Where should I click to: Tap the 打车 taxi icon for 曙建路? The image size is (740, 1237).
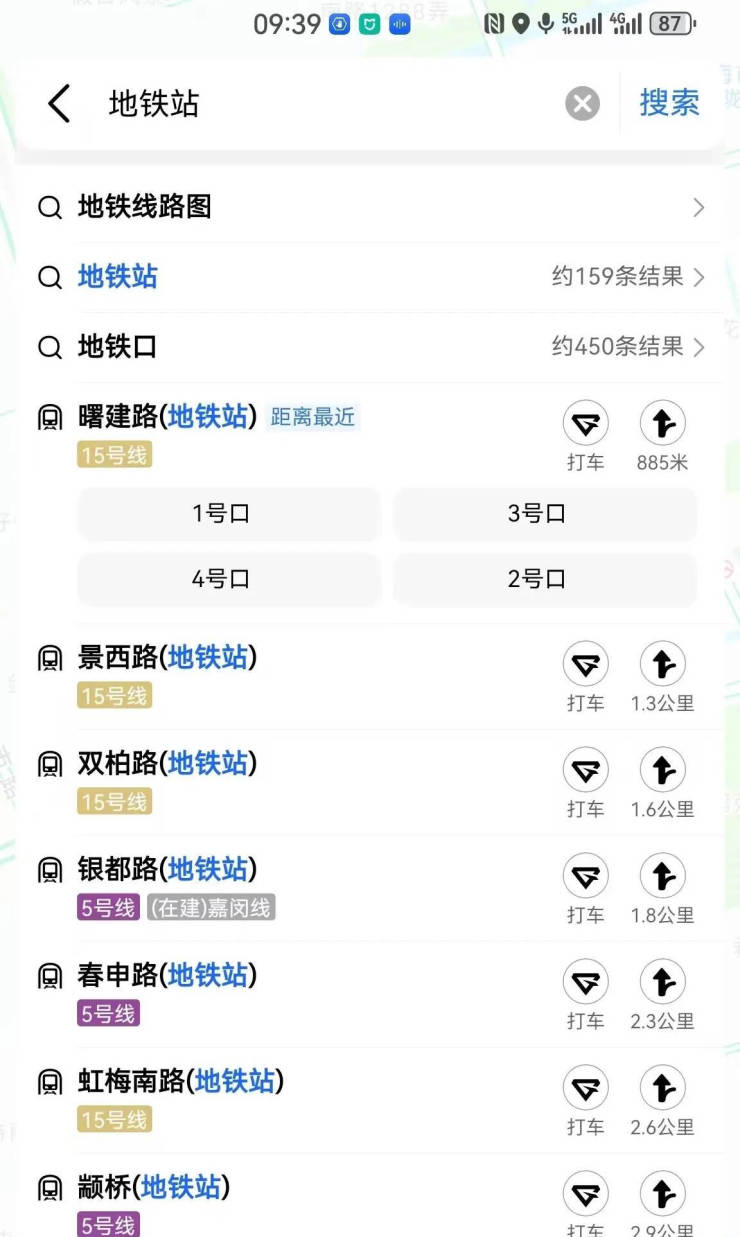585,425
